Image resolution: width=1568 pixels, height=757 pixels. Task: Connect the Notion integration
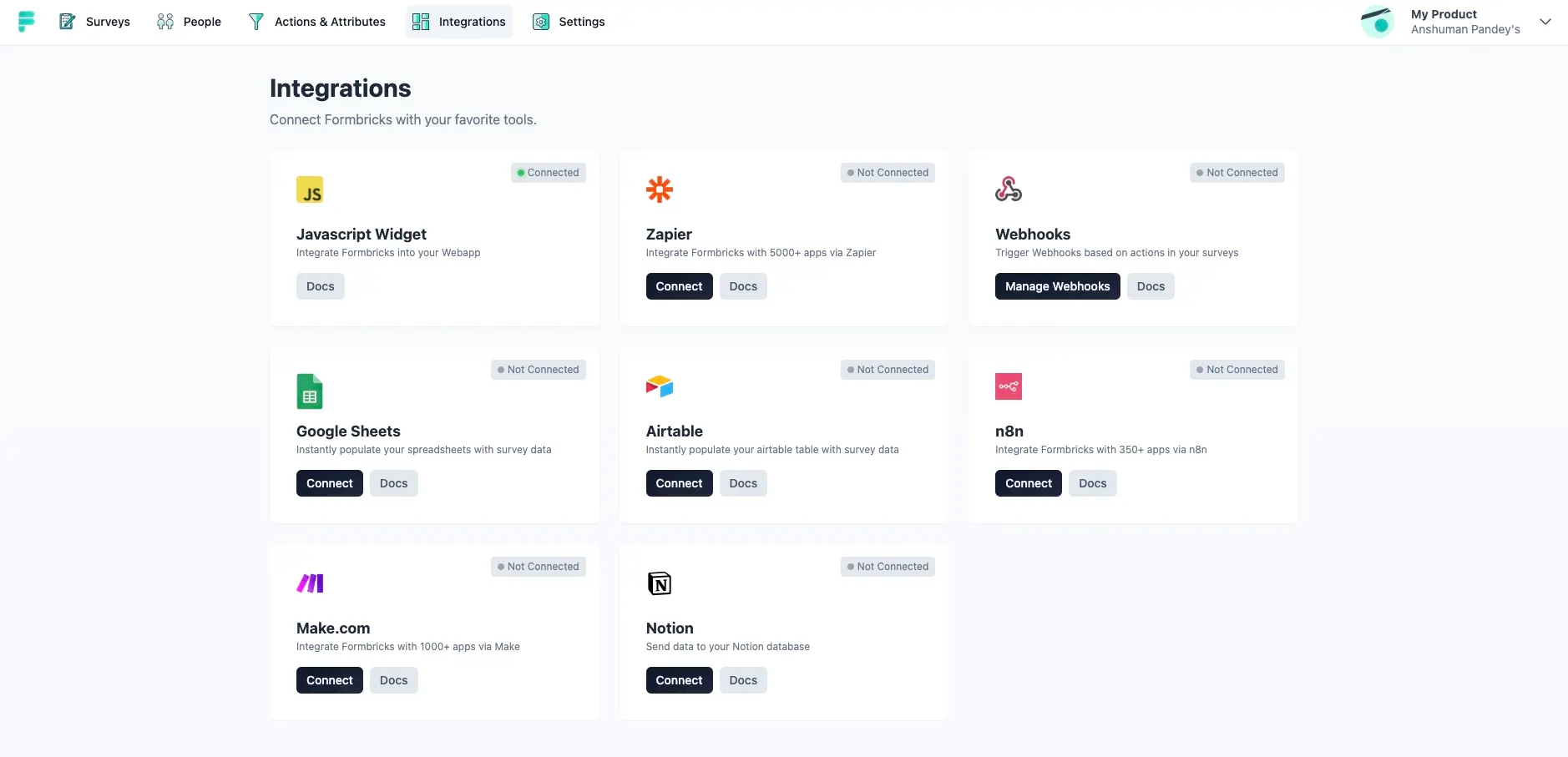[680, 680]
